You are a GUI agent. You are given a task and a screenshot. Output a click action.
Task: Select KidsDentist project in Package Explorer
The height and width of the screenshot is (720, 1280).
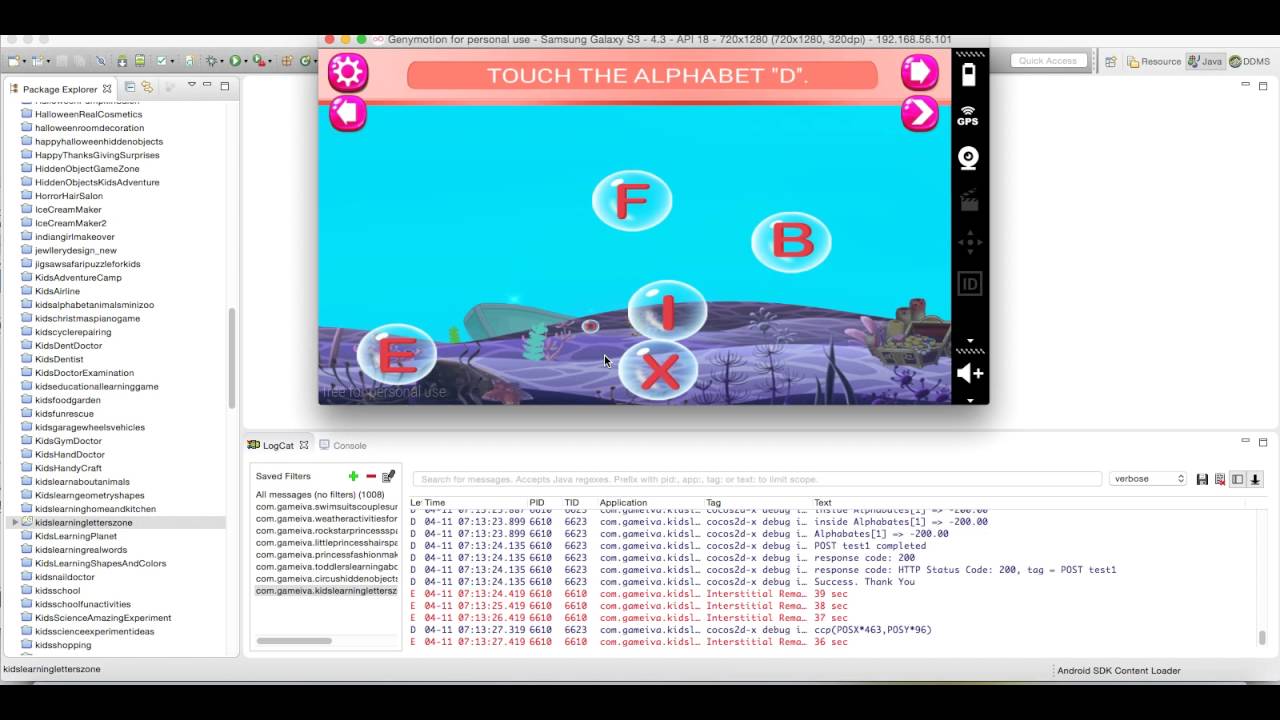(59, 359)
